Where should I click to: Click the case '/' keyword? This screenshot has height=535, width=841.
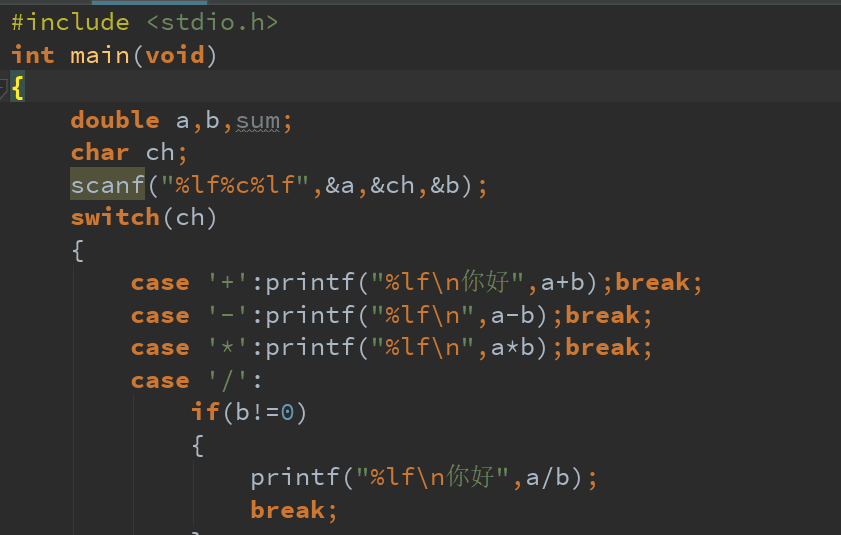(160, 381)
